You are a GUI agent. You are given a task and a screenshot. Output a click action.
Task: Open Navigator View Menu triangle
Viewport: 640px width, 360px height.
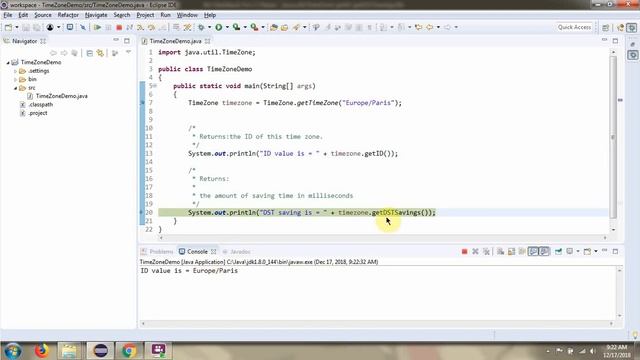tap(128, 53)
